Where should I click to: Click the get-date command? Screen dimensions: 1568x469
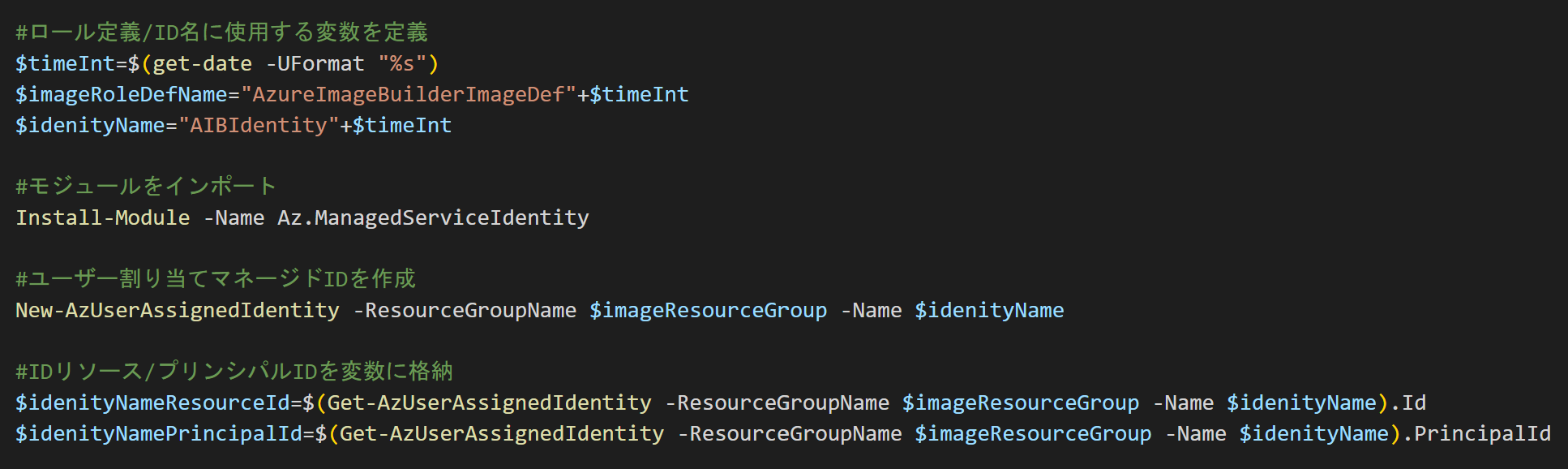point(202,63)
